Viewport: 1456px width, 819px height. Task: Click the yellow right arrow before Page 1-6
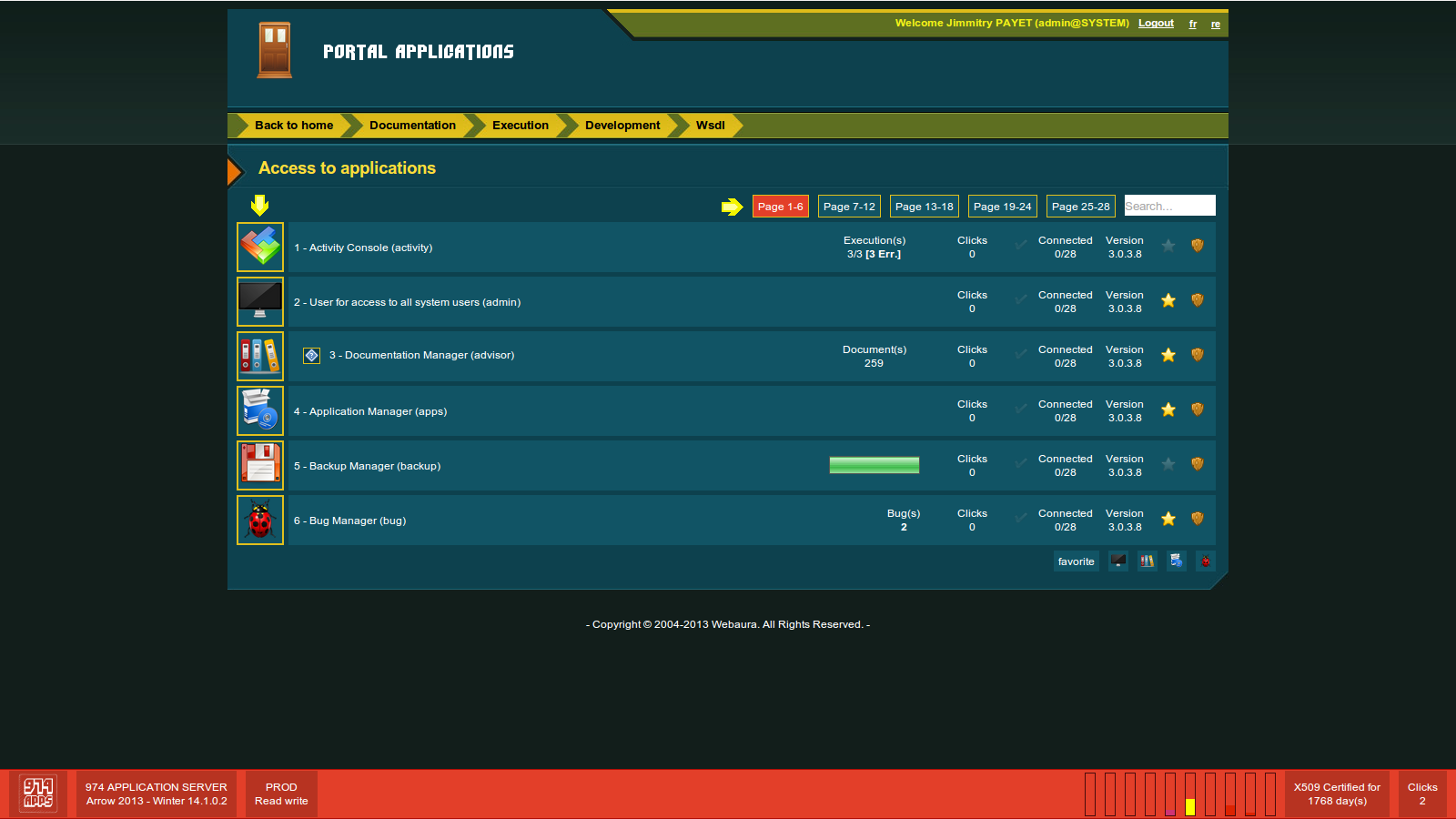[x=732, y=207]
